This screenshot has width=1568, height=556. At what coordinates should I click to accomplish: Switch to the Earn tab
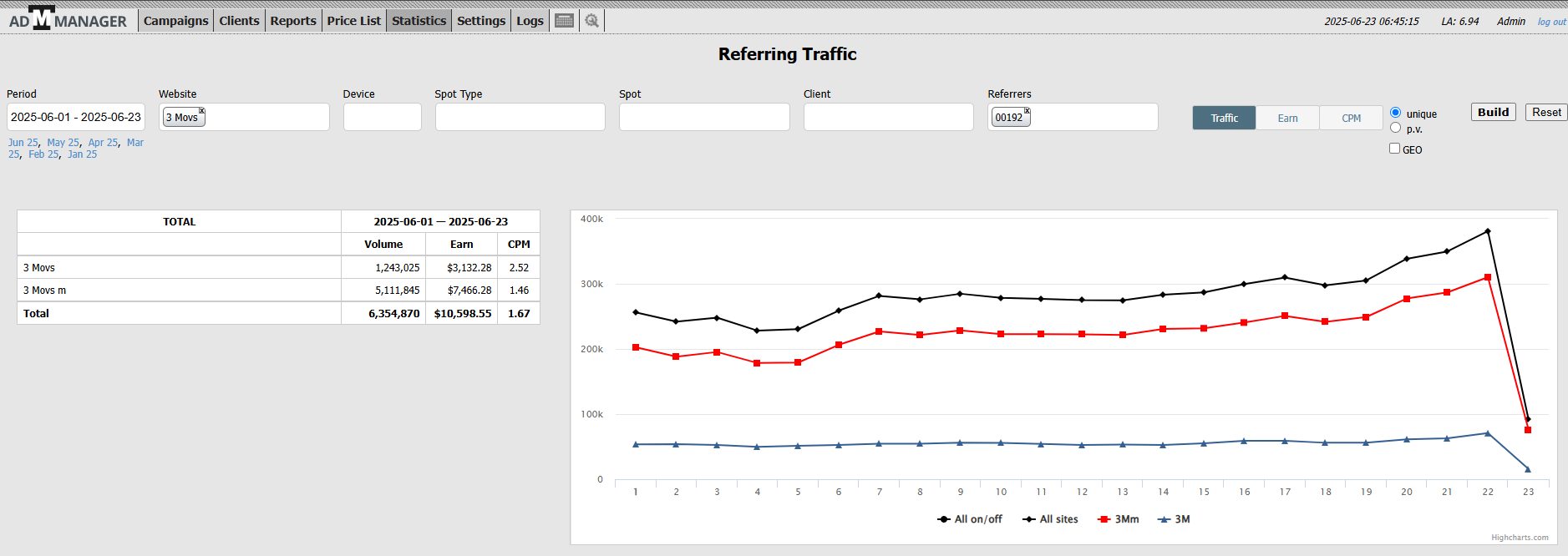[1287, 118]
